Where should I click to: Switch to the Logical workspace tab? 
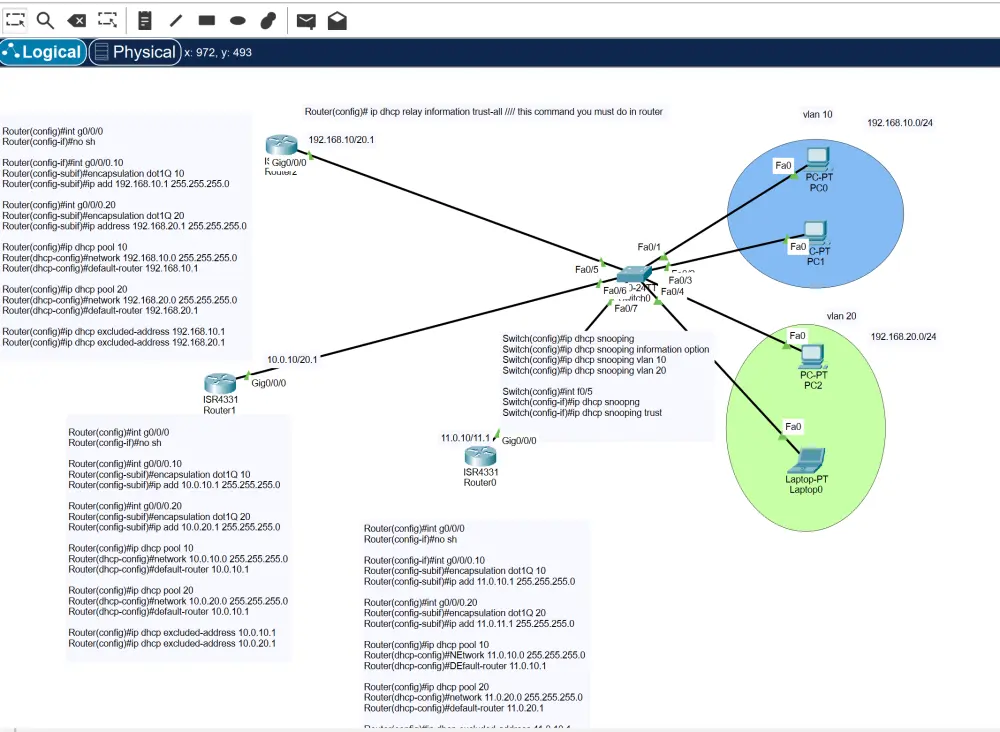click(43, 52)
